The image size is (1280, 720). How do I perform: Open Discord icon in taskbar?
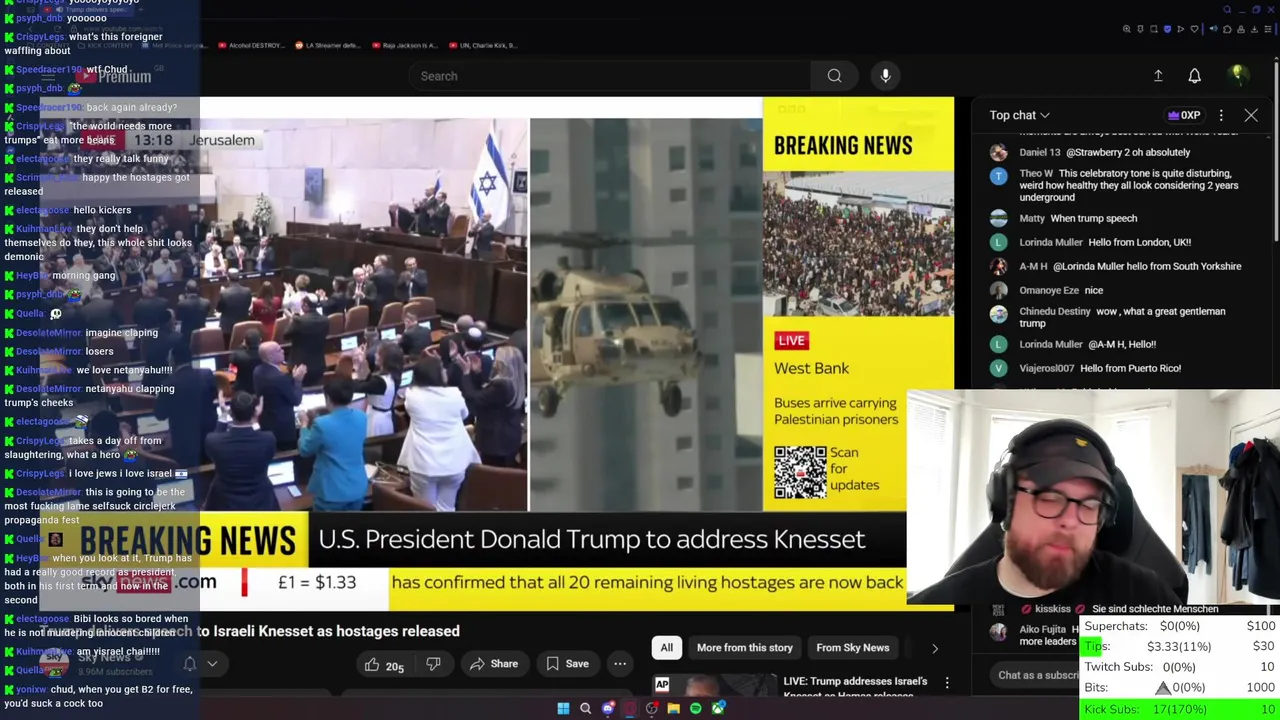pos(608,709)
